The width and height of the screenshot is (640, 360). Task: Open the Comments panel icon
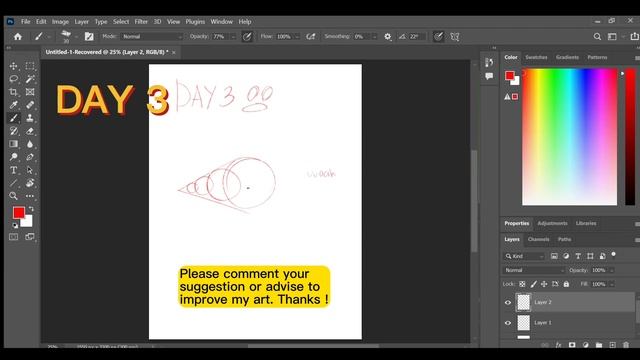[489, 76]
